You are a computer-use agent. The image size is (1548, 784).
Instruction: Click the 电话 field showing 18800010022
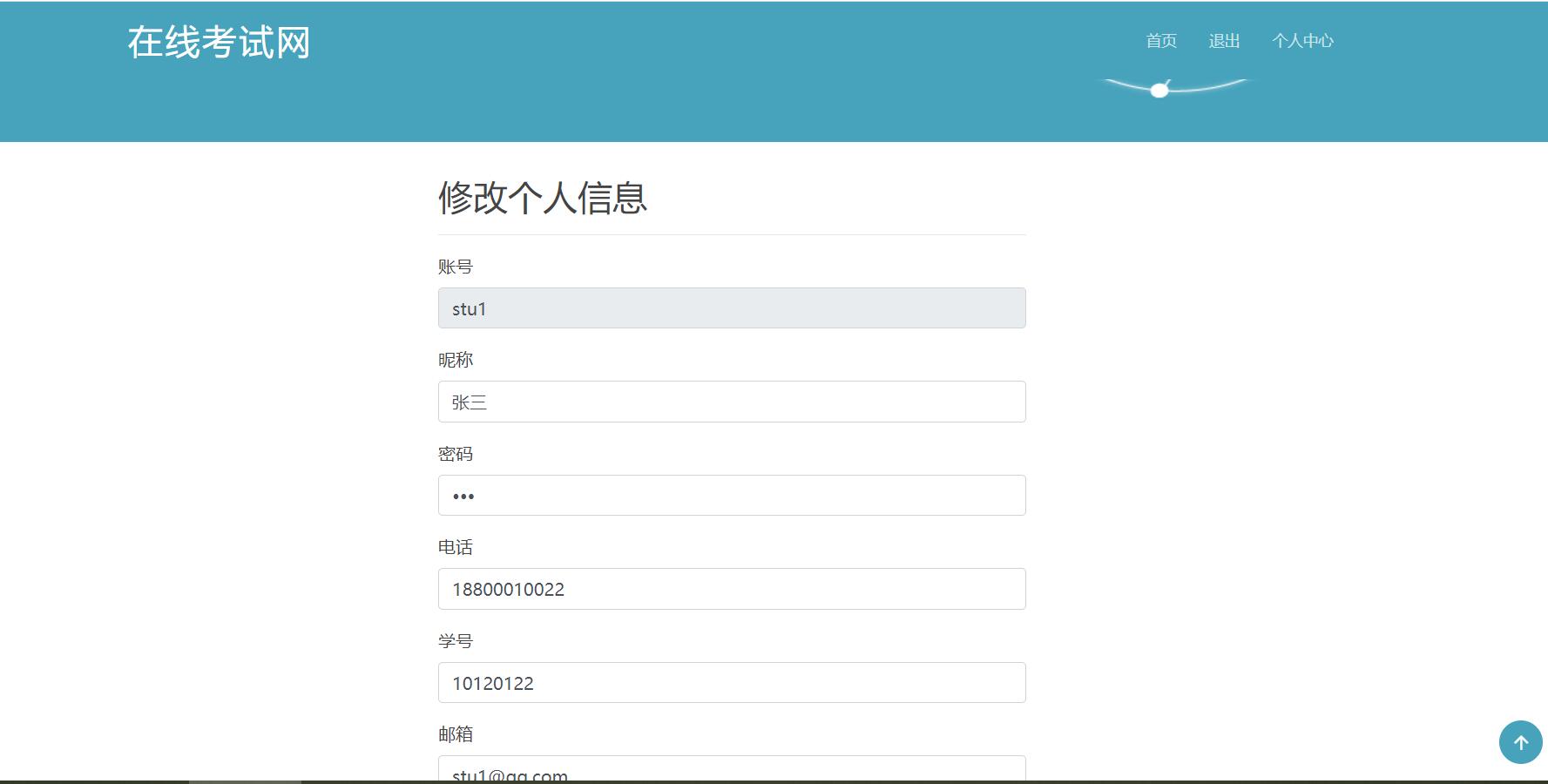(x=732, y=589)
